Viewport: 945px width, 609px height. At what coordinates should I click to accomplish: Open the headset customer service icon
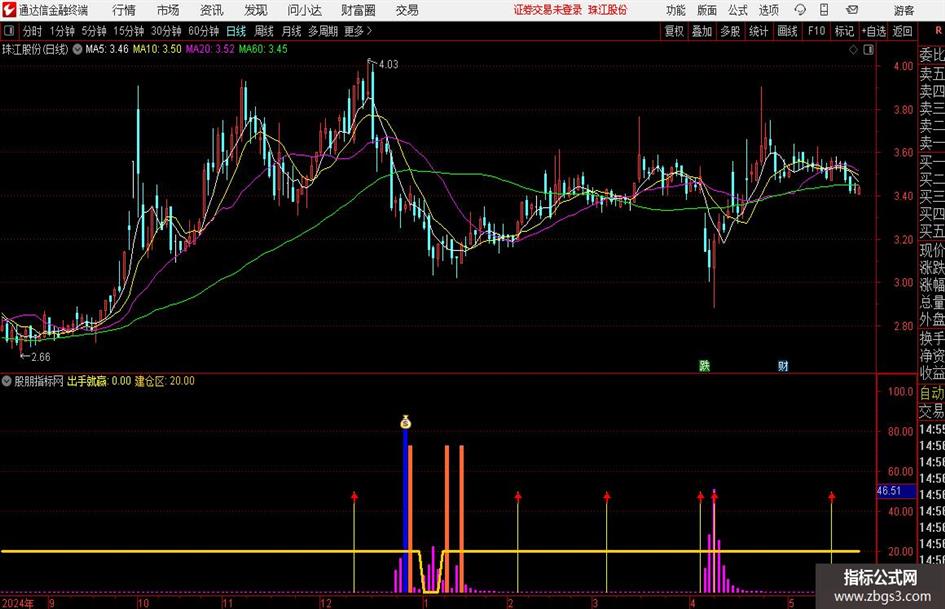coord(800,10)
